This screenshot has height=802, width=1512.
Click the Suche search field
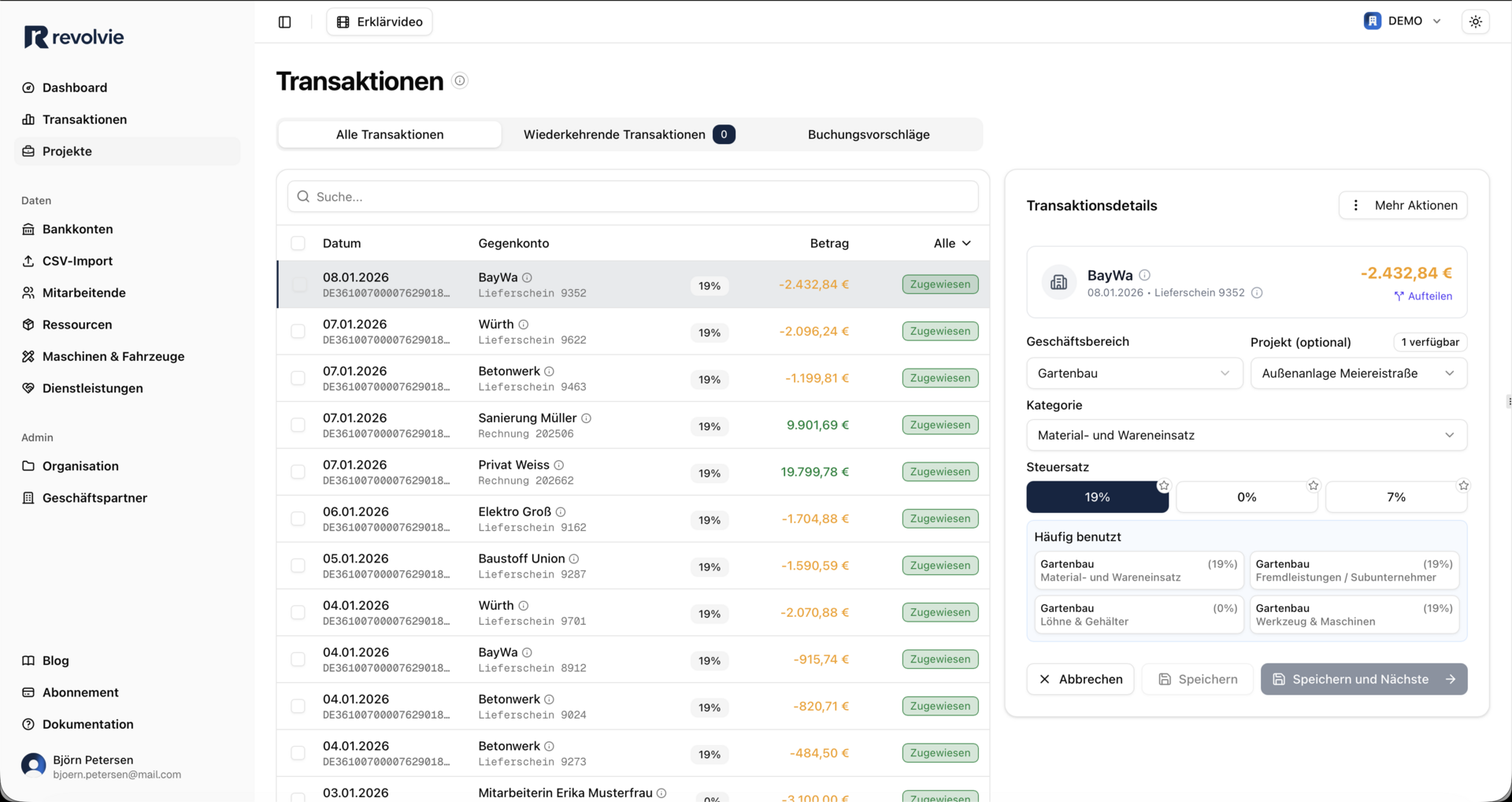tap(632, 197)
